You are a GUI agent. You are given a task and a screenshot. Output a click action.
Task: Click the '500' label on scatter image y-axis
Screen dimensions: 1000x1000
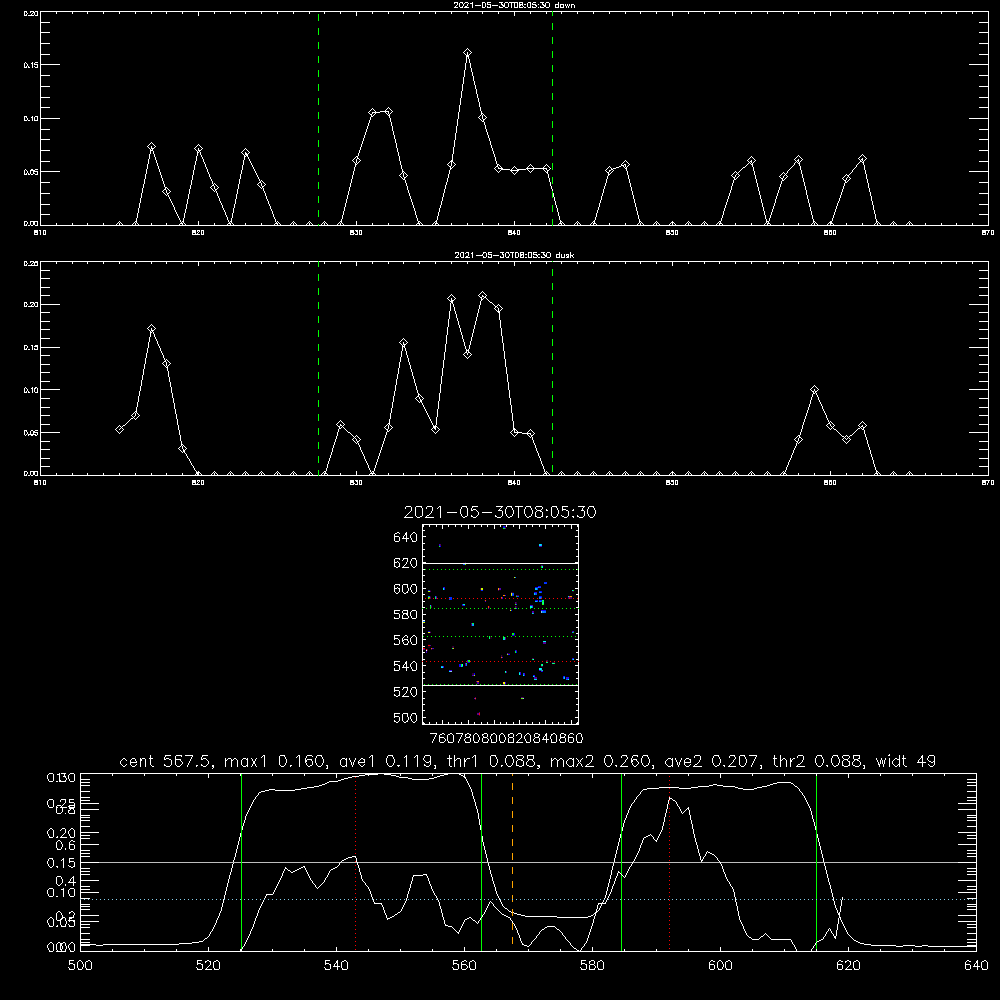[405, 717]
